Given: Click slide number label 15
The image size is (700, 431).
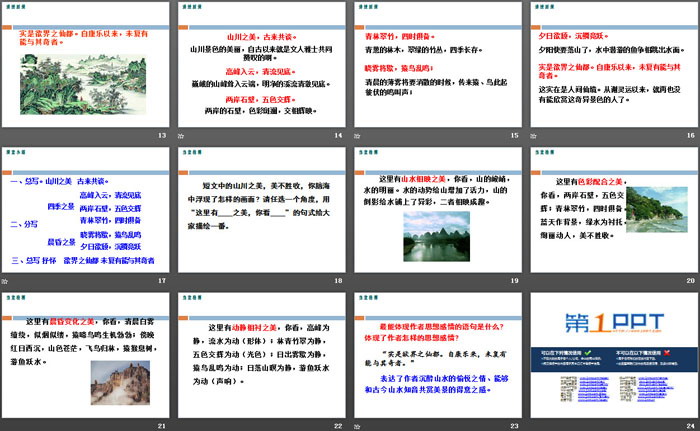Looking at the screenshot, I should pyautogui.click(x=515, y=135).
